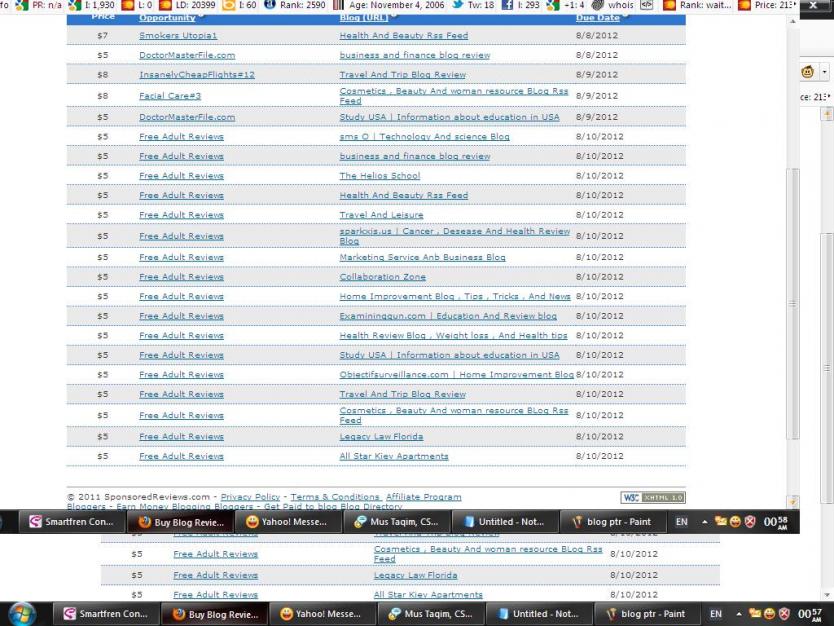Open the 'Facial Care#3' opportunity link
Screen dimensions: 834x626
170,96
